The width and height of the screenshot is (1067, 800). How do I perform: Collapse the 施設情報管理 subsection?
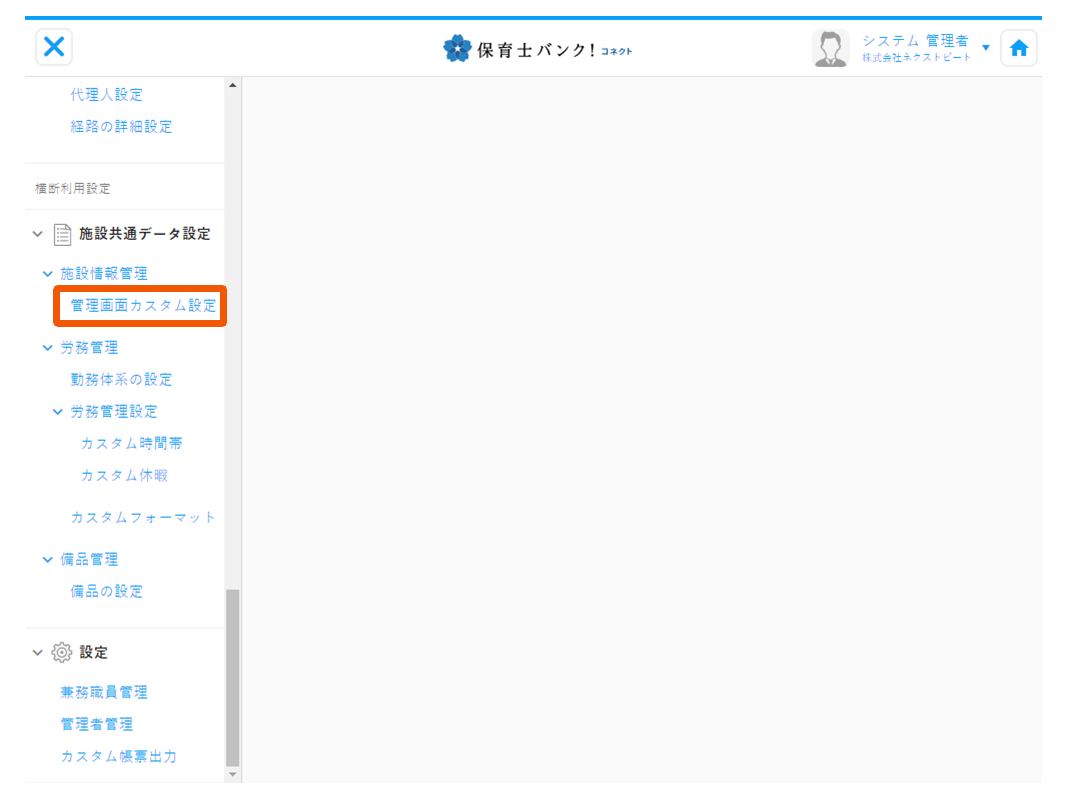tap(46, 272)
